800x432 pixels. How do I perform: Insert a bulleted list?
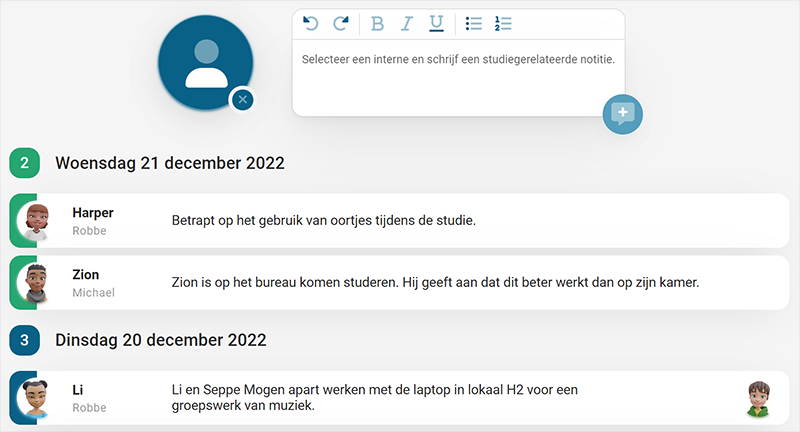coord(474,23)
